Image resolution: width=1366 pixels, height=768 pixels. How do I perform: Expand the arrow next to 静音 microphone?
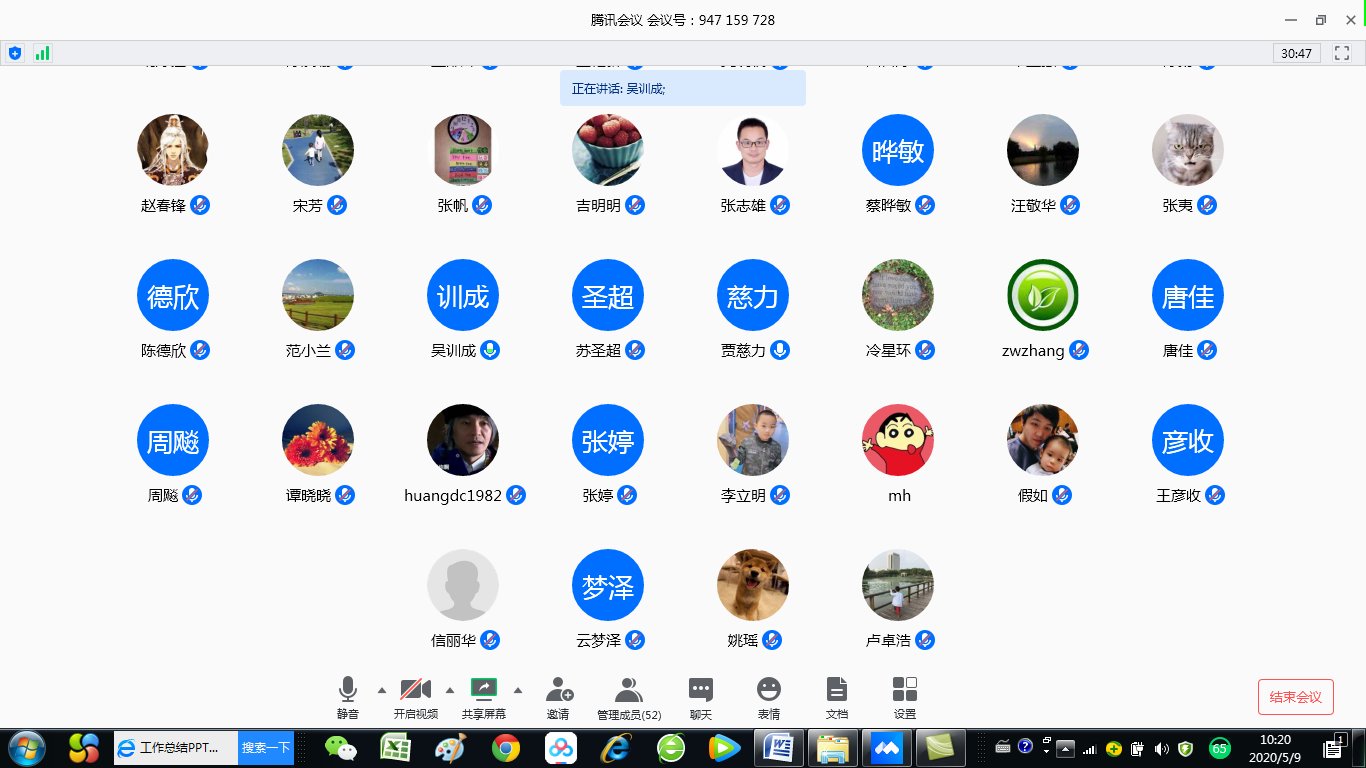381,690
